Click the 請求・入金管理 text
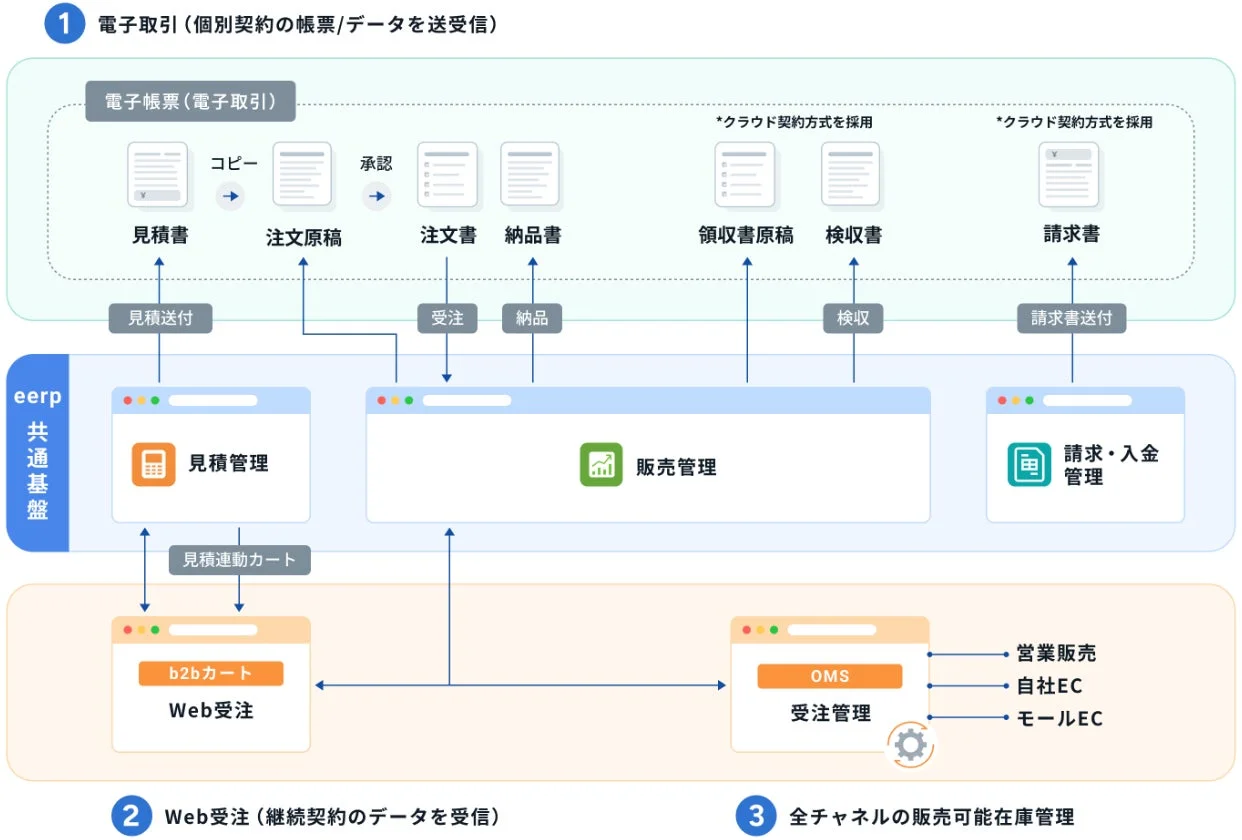The height and width of the screenshot is (840, 1242). click(x=1111, y=465)
